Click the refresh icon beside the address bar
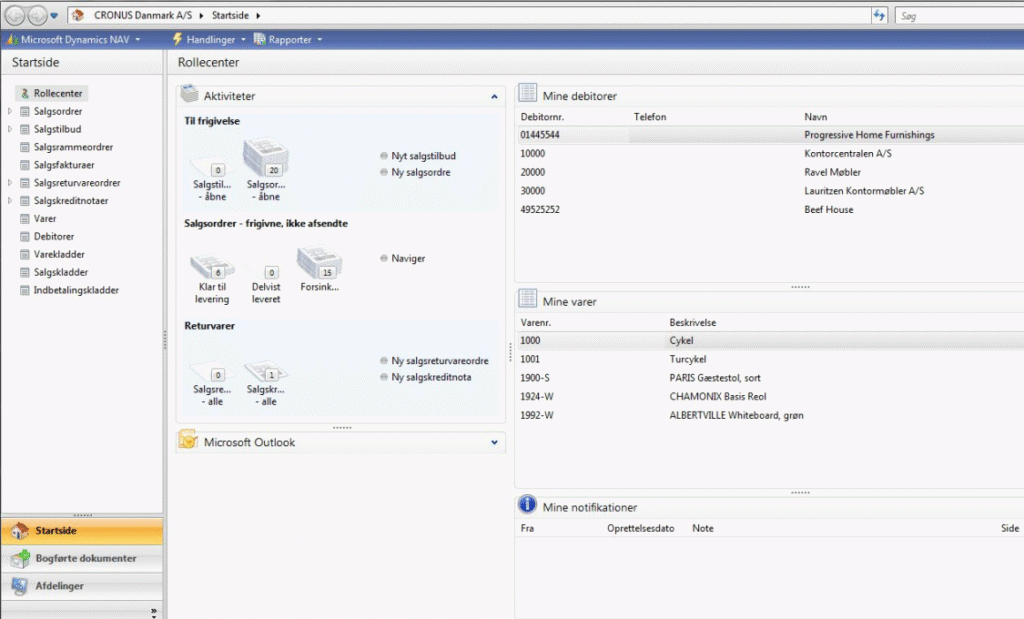Viewport: 1024px width, 619px height. tap(879, 15)
